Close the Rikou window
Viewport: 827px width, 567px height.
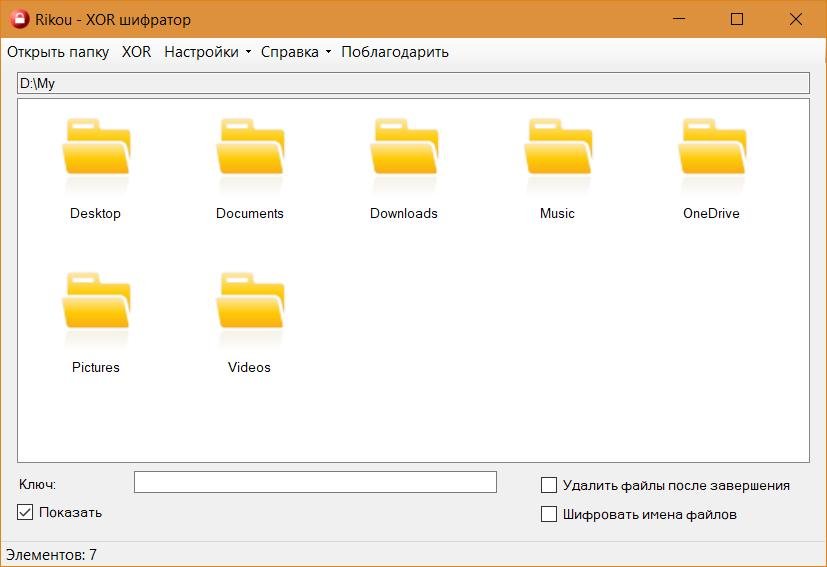click(795, 20)
